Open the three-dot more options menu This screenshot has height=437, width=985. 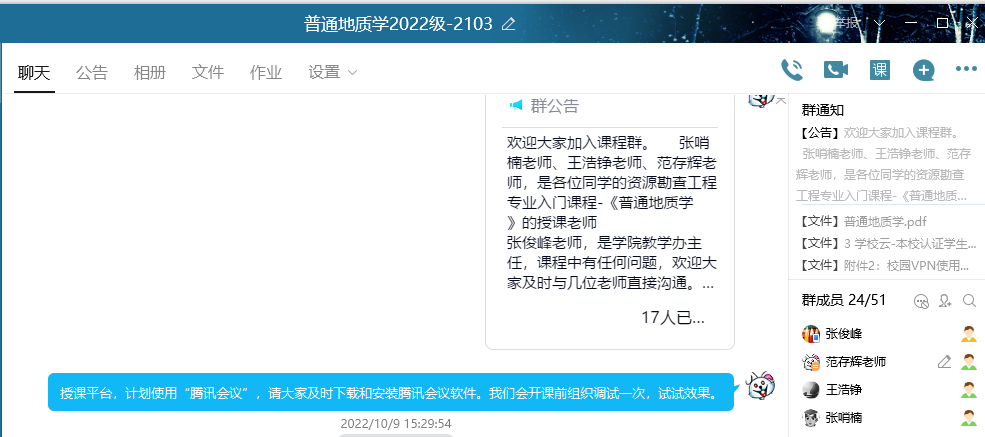pyautogui.click(x=965, y=70)
